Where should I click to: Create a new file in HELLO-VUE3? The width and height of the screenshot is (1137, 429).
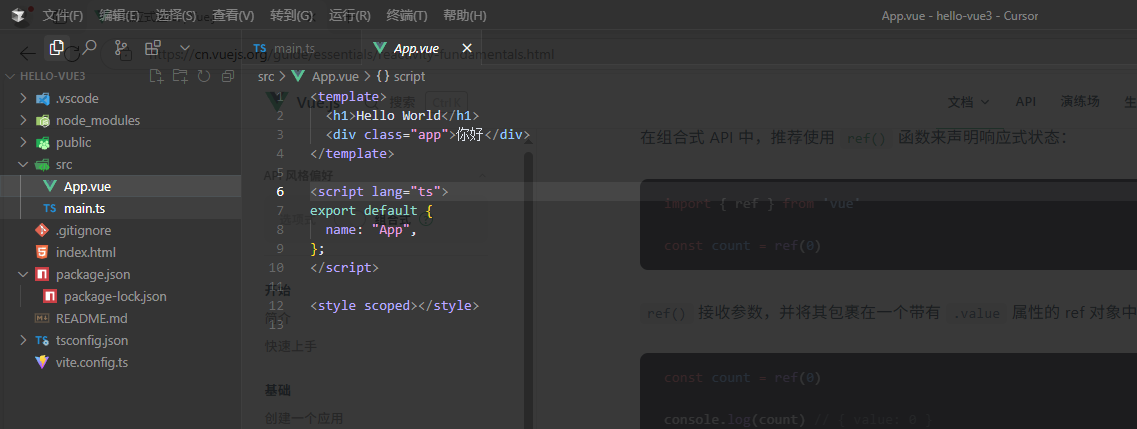(x=155, y=76)
